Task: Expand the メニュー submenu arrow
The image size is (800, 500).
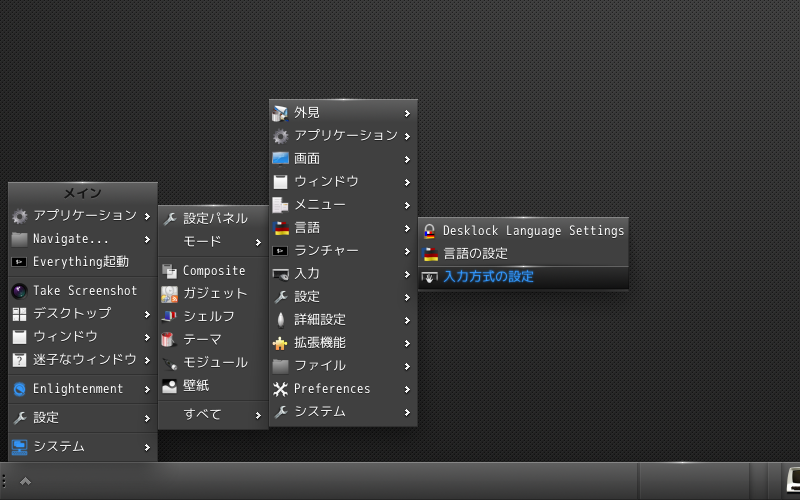Action: 407,205
